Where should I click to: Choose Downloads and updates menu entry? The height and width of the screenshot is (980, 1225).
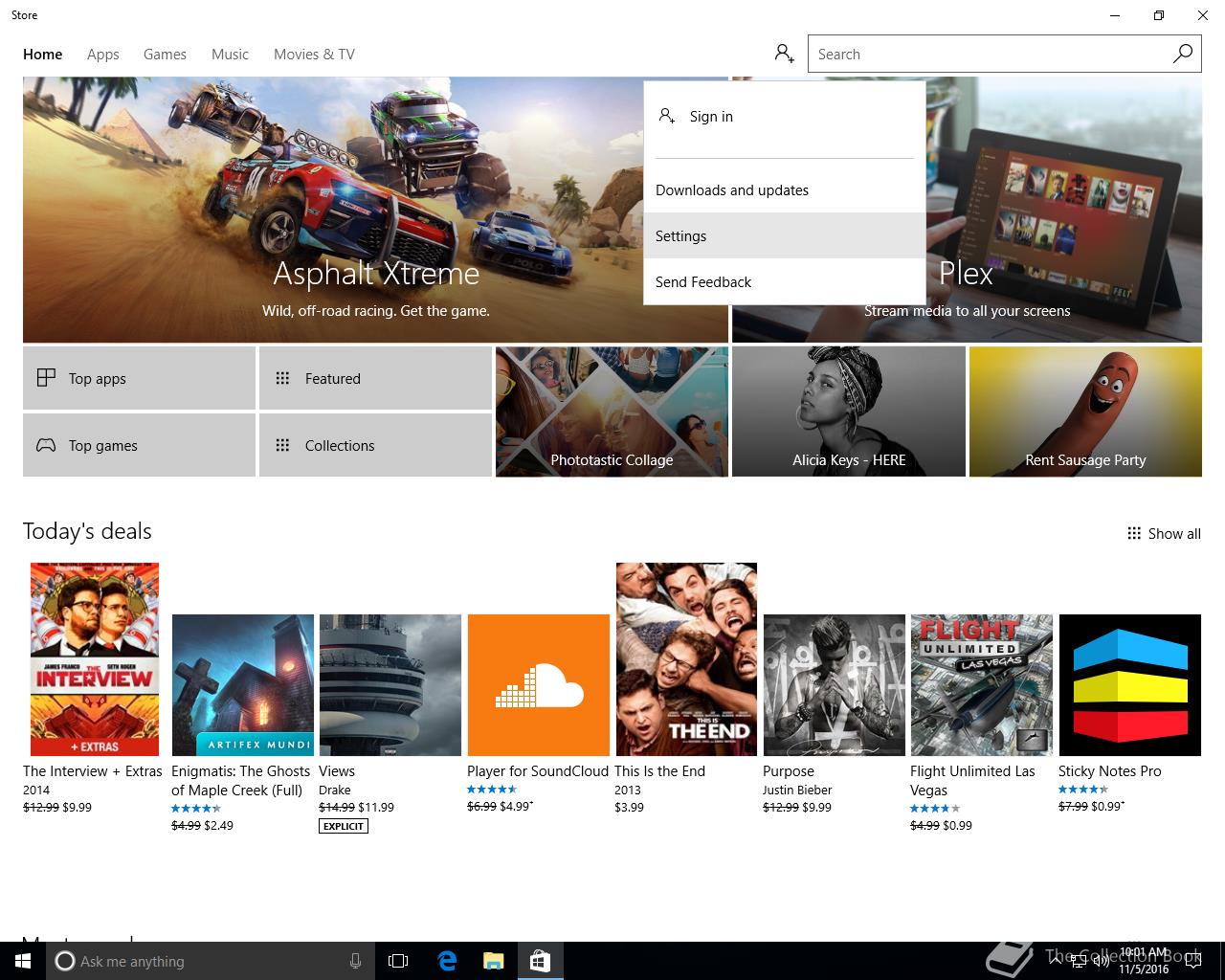(785, 189)
